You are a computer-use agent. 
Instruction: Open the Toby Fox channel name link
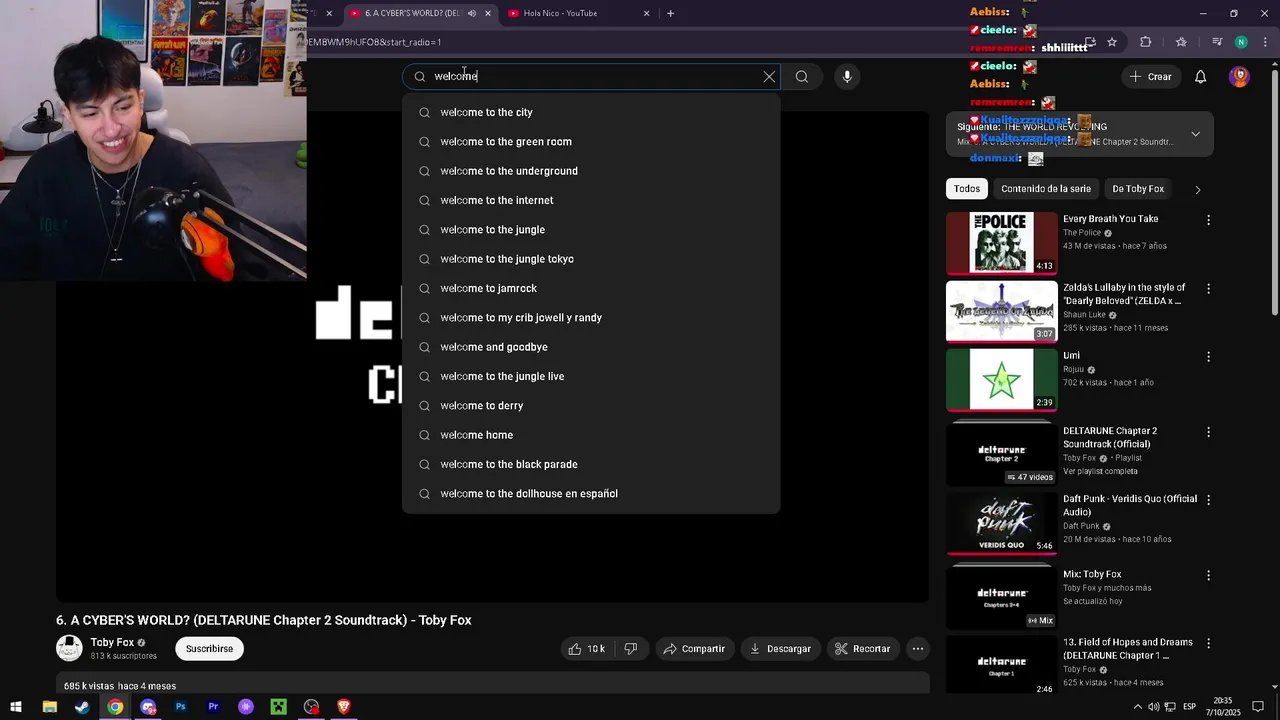coord(112,643)
